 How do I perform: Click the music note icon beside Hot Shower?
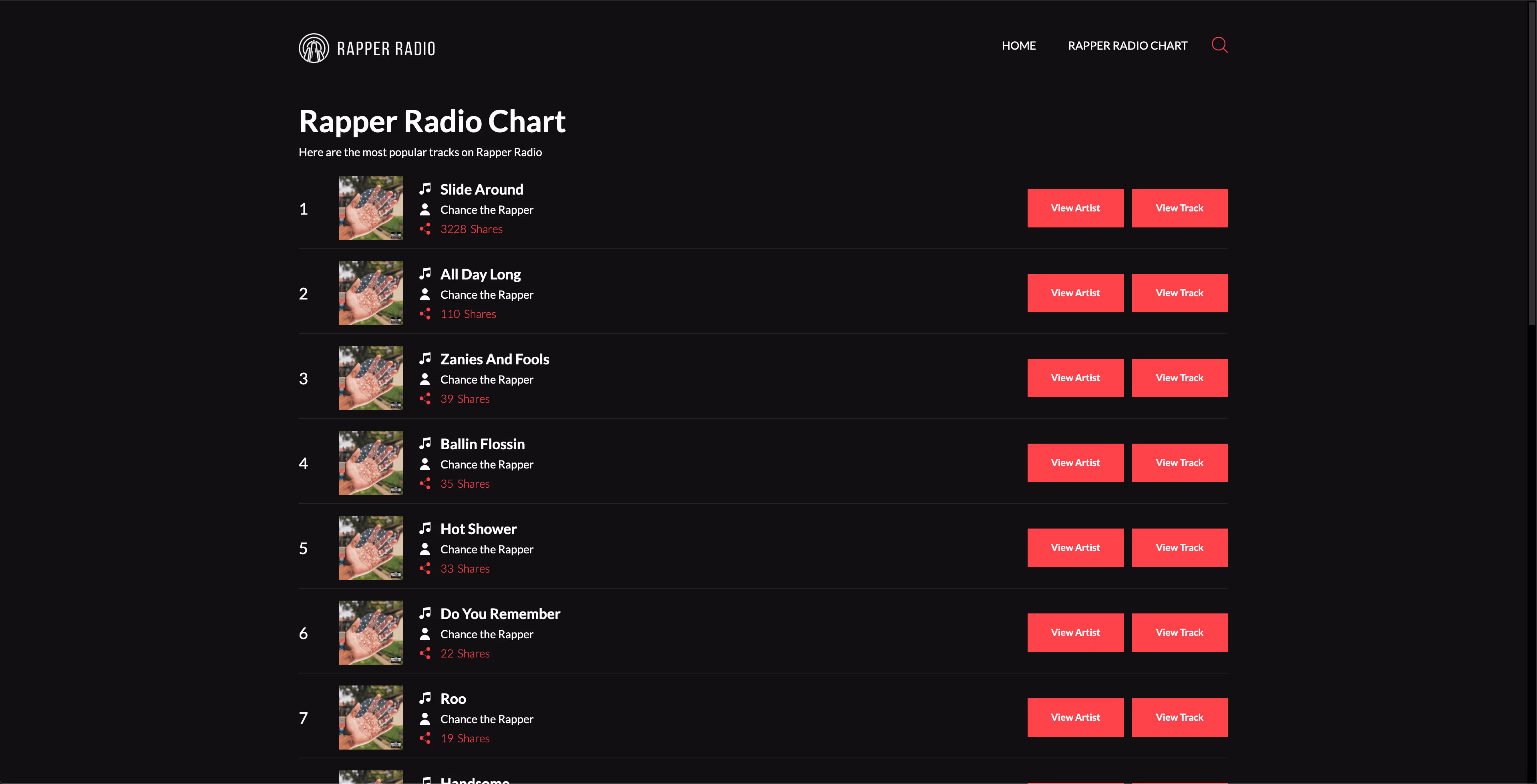[425, 528]
